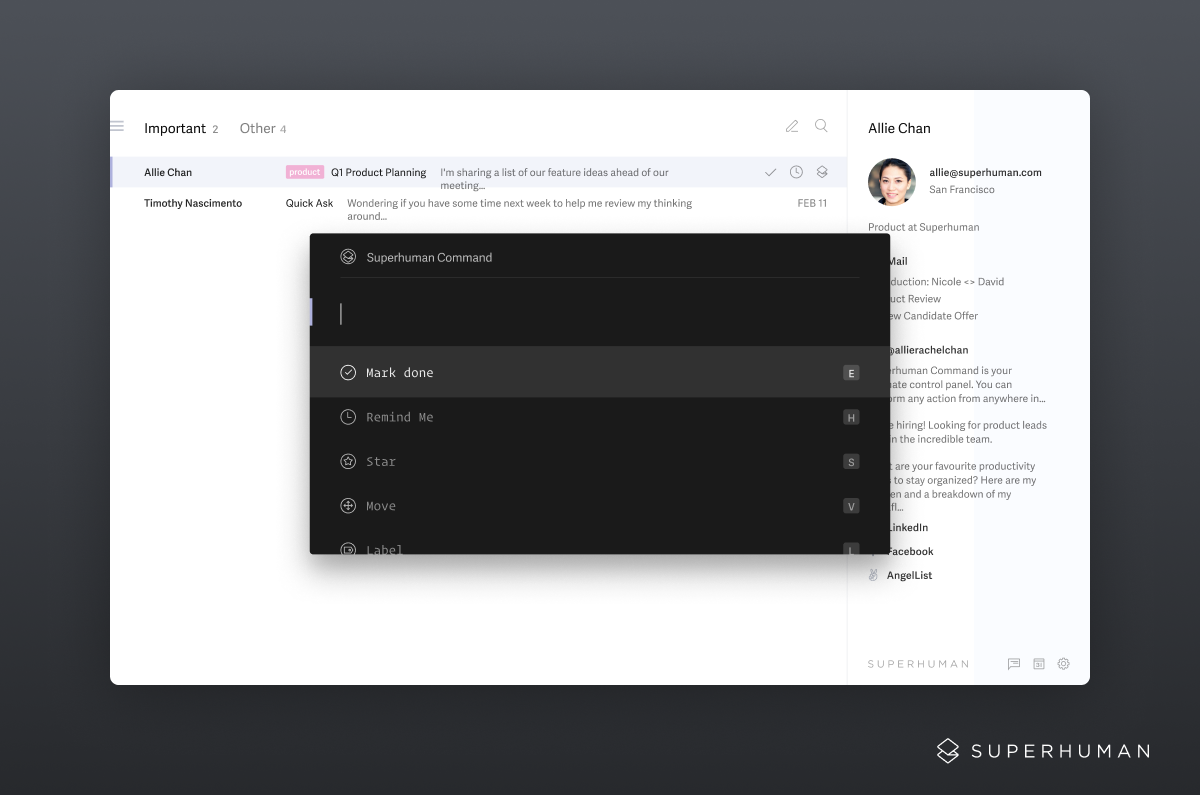Image resolution: width=1200 pixels, height=795 pixels.
Task: Click the Superhuman Command smiley icon
Action: pyautogui.click(x=348, y=256)
